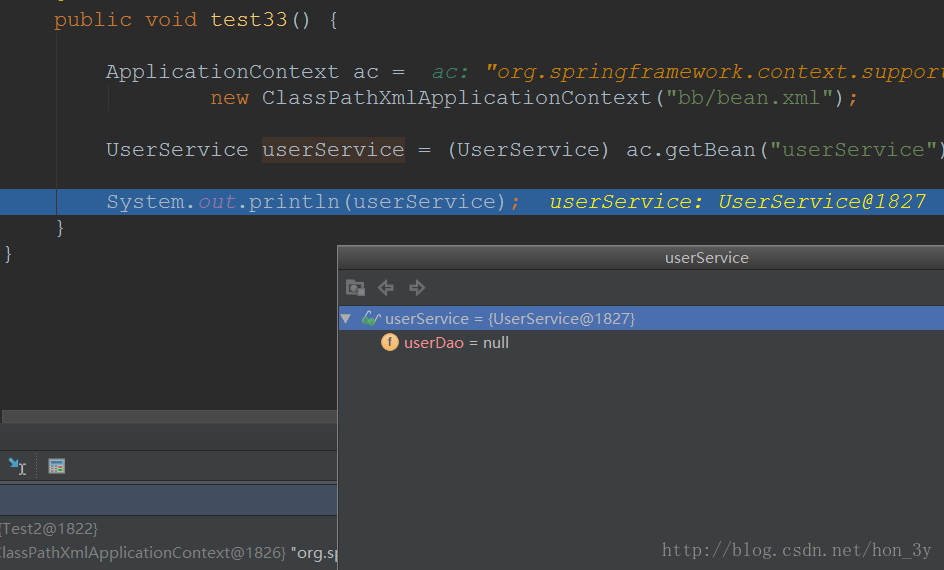Click the "bb/bean.xml" string literal
Image resolution: width=944 pixels, height=570 pixels.
point(749,98)
